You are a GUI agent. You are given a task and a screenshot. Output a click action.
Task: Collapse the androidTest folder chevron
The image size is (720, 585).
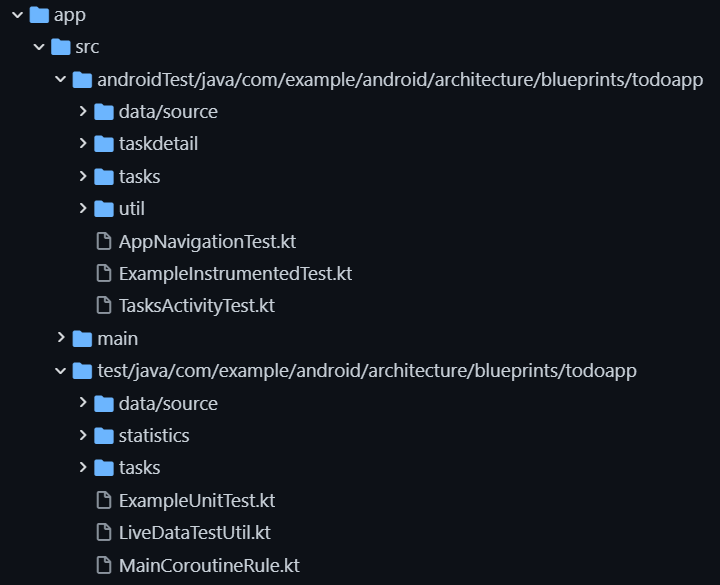pyautogui.click(x=60, y=79)
